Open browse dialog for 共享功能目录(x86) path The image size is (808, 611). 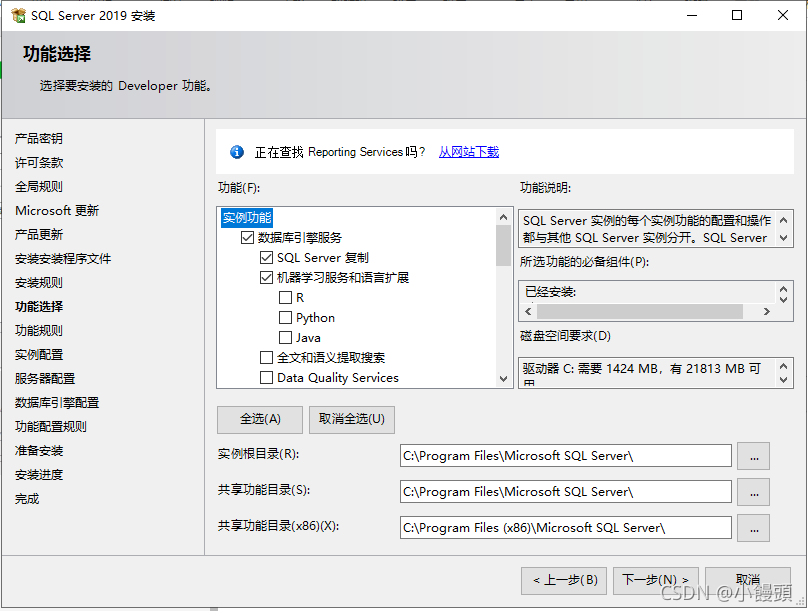(x=753, y=528)
